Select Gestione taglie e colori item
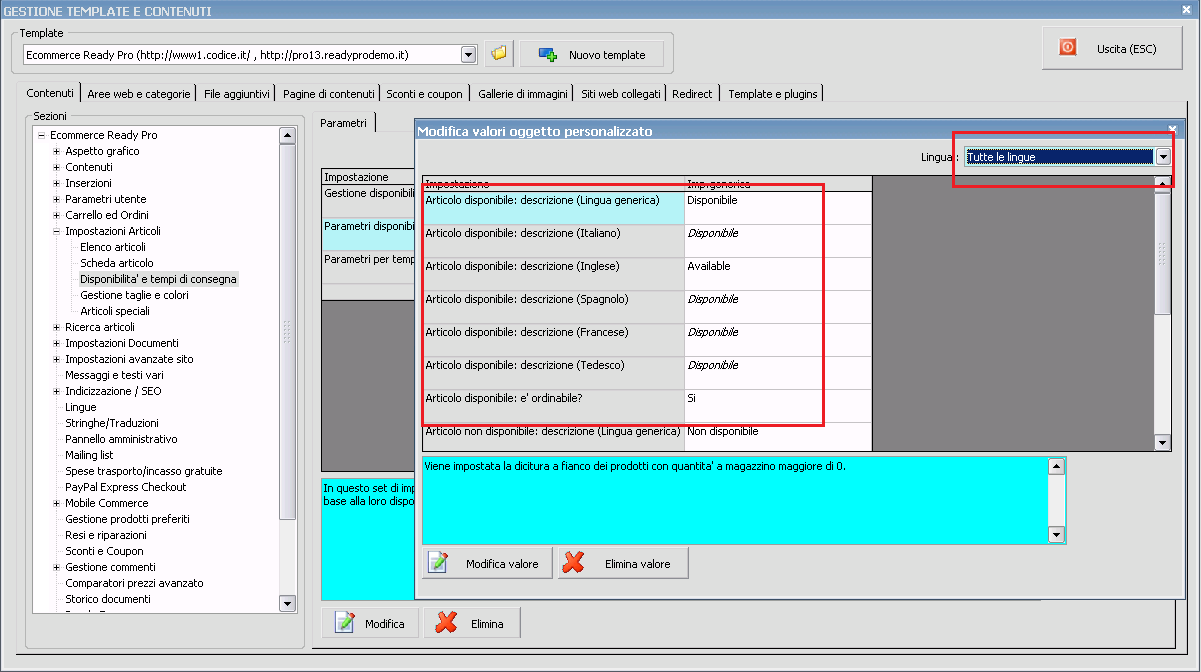 (134, 295)
